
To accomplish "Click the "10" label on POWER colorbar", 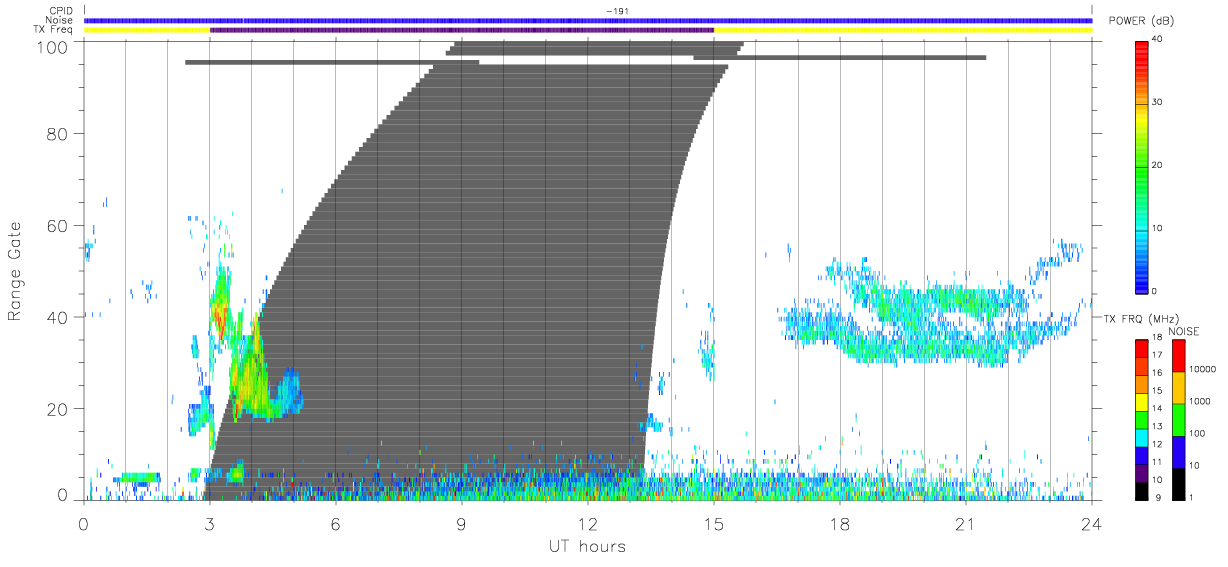I will click(1159, 229).
